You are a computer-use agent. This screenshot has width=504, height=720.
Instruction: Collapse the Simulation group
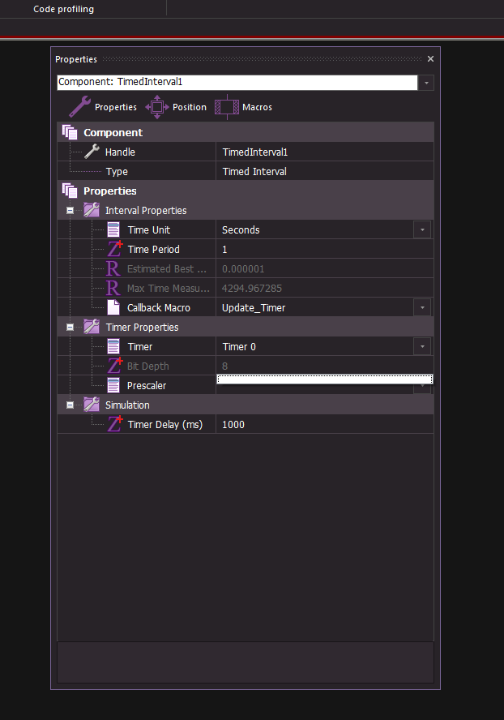point(70,405)
